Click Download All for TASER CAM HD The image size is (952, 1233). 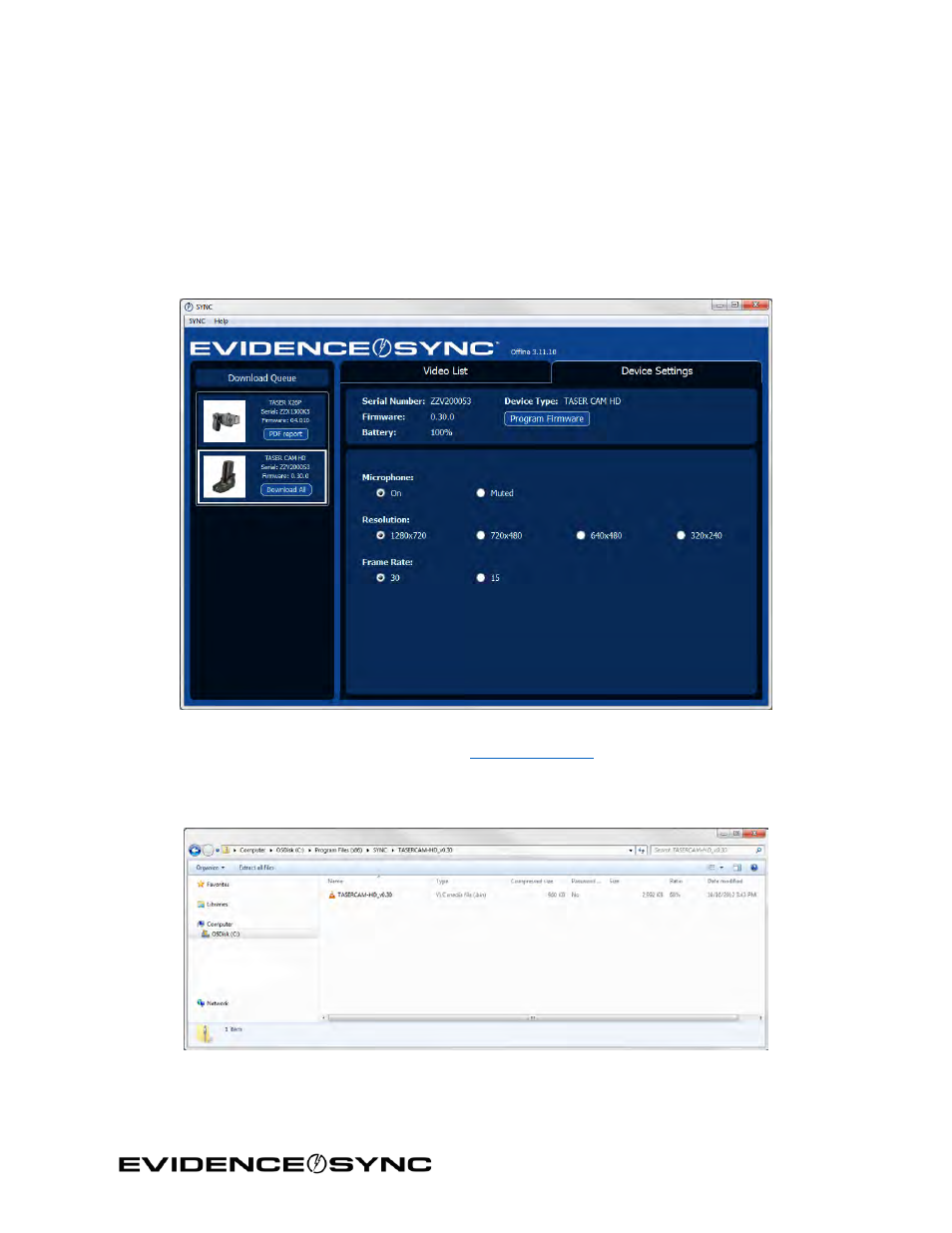click(x=286, y=490)
